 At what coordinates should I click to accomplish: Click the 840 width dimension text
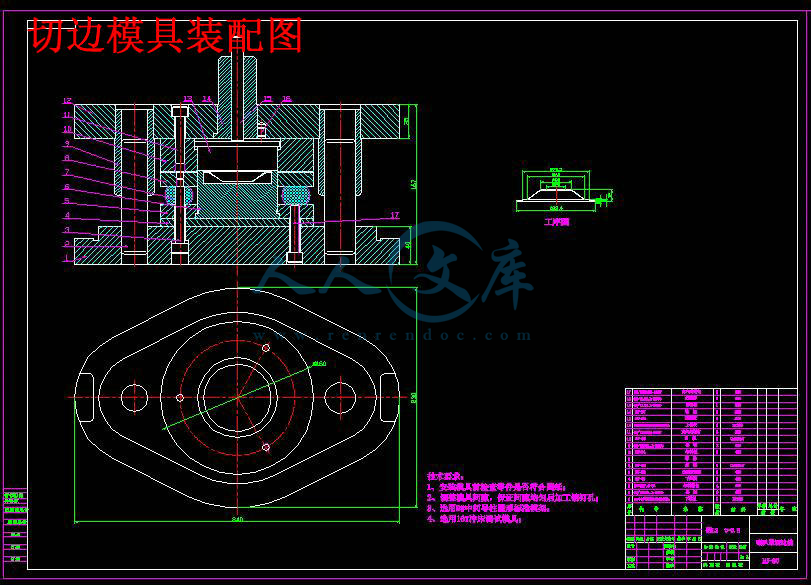[237, 519]
